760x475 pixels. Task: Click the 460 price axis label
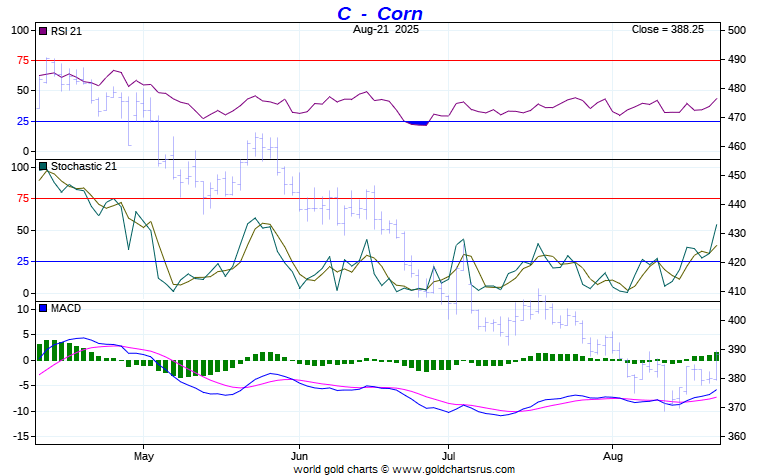736,146
